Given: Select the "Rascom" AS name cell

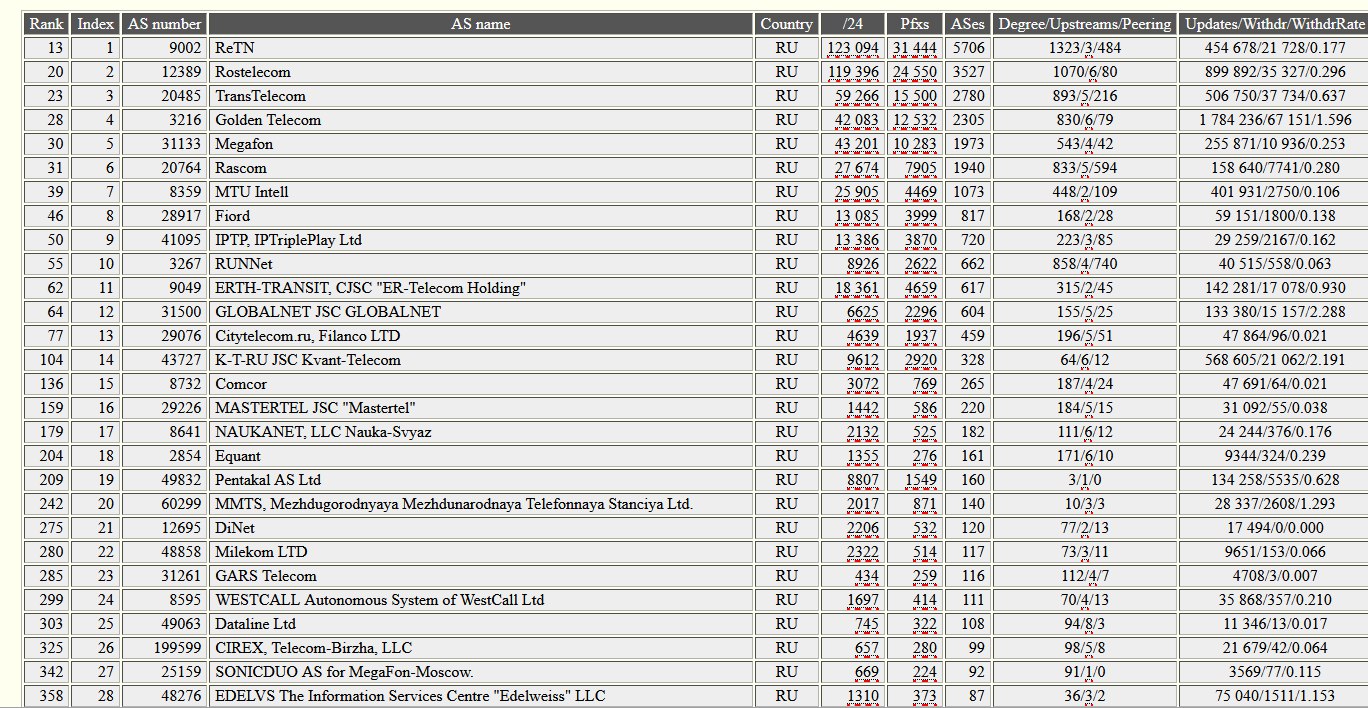Looking at the screenshot, I should pyautogui.click(x=481, y=168).
